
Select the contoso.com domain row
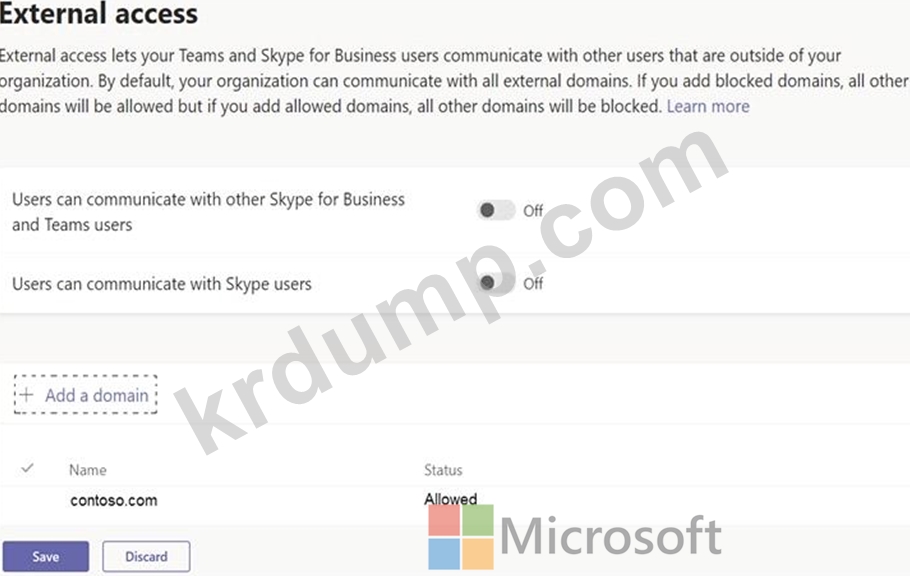[455, 500]
